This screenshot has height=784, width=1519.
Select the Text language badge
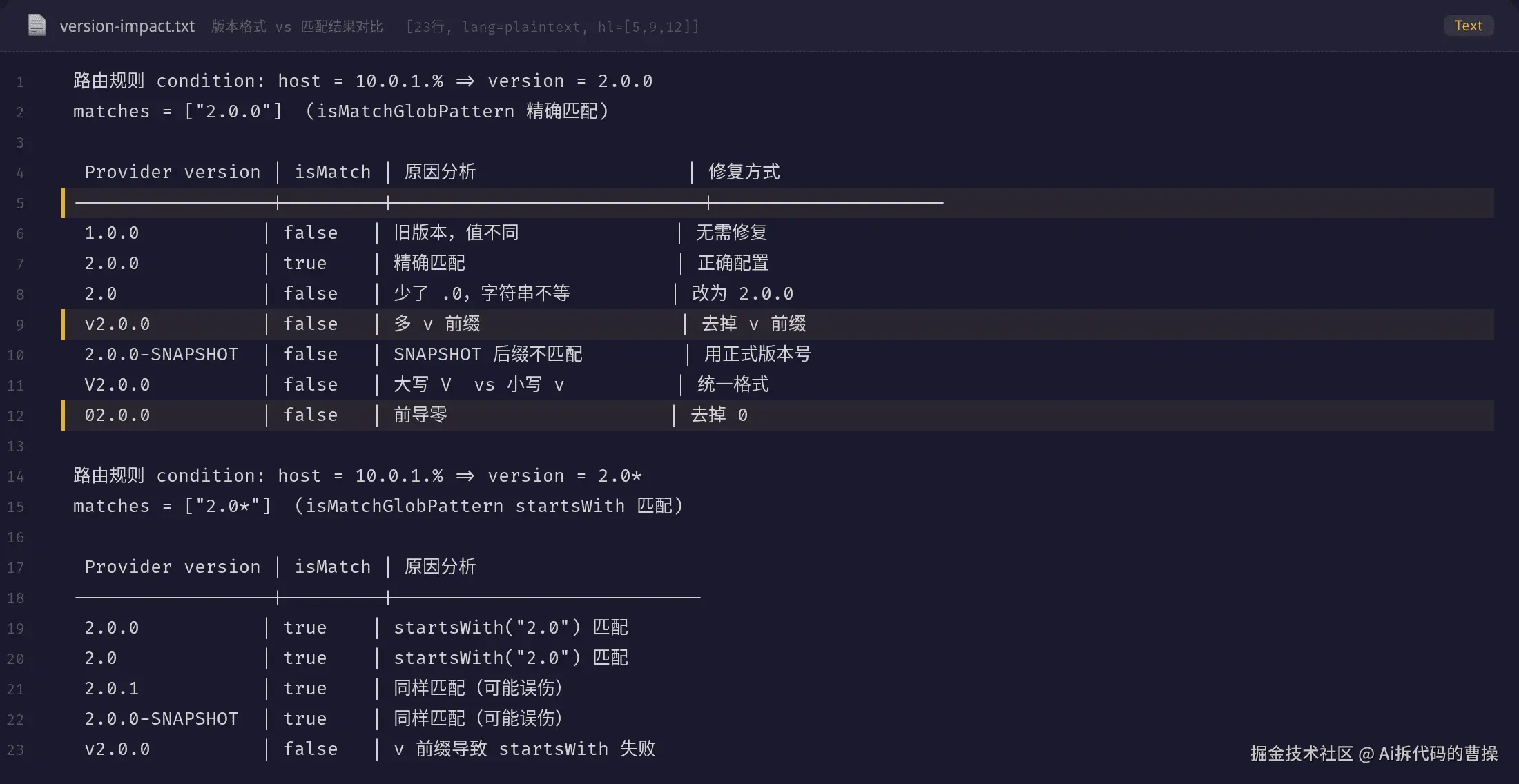coord(1469,26)
